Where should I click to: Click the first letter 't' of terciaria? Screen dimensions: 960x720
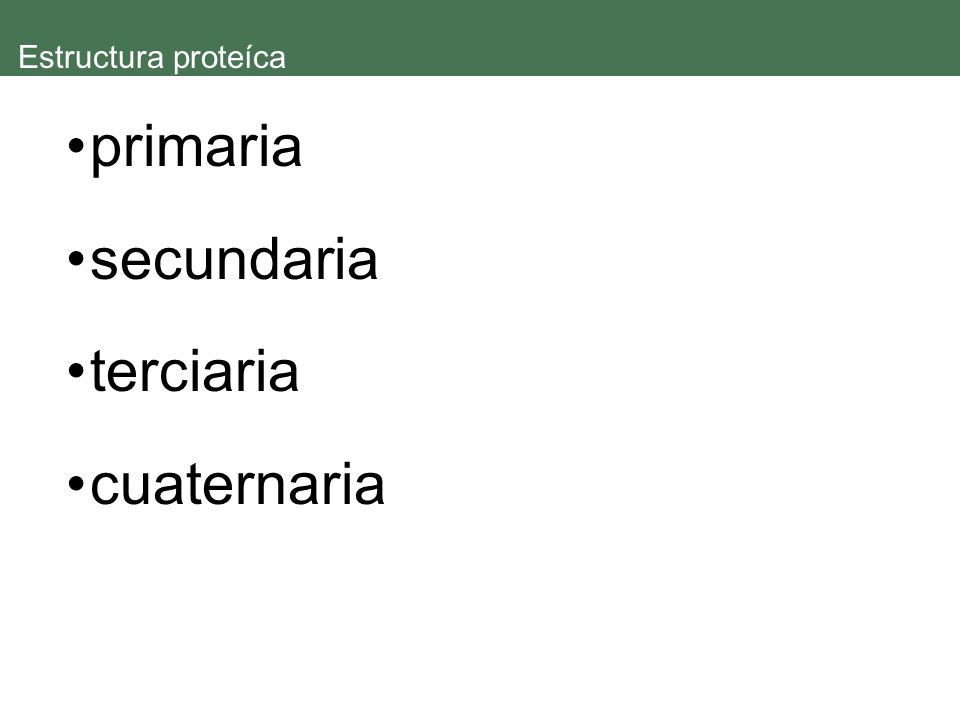[x=98, y=371]
